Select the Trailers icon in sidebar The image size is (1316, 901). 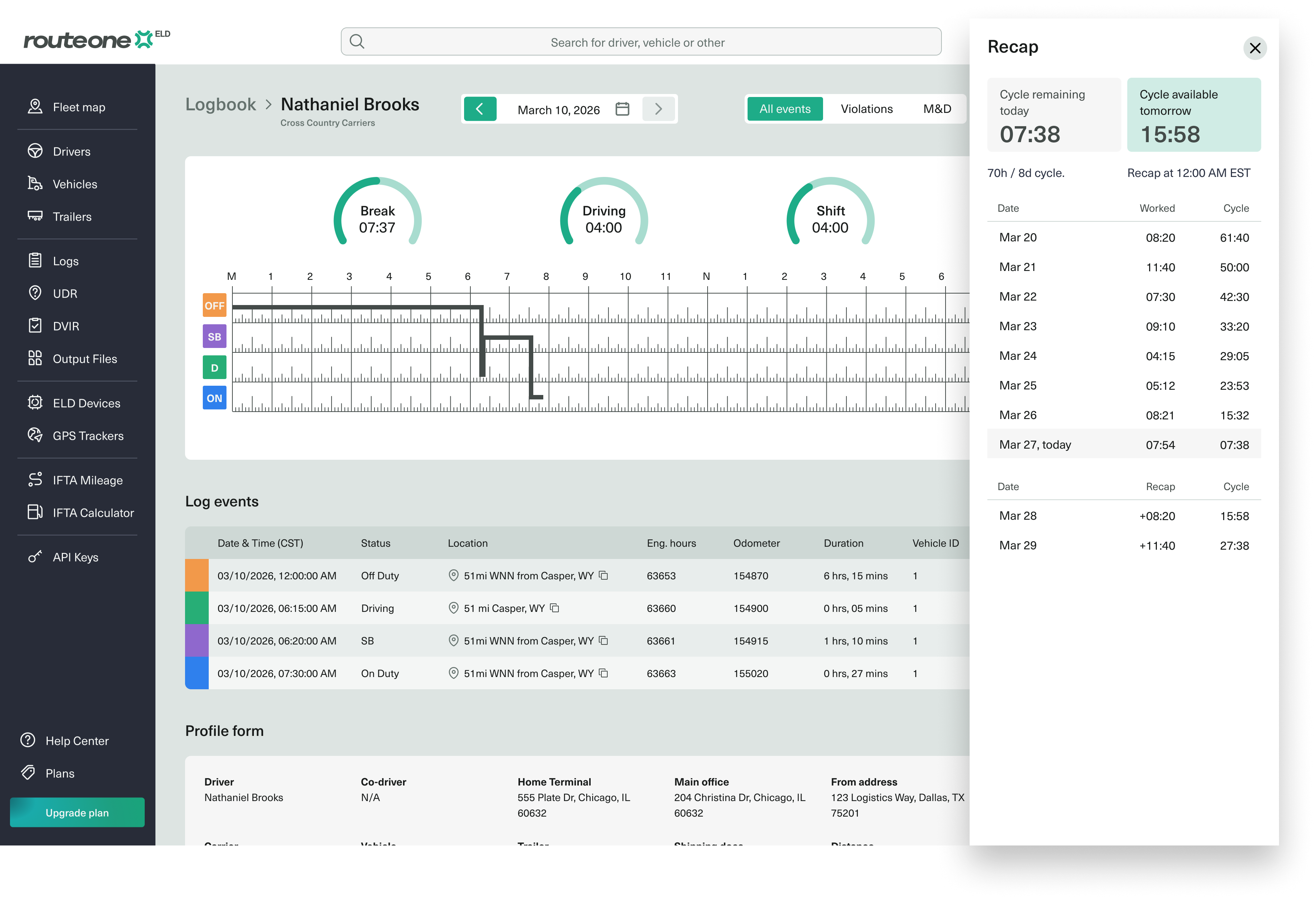point(35,216)
